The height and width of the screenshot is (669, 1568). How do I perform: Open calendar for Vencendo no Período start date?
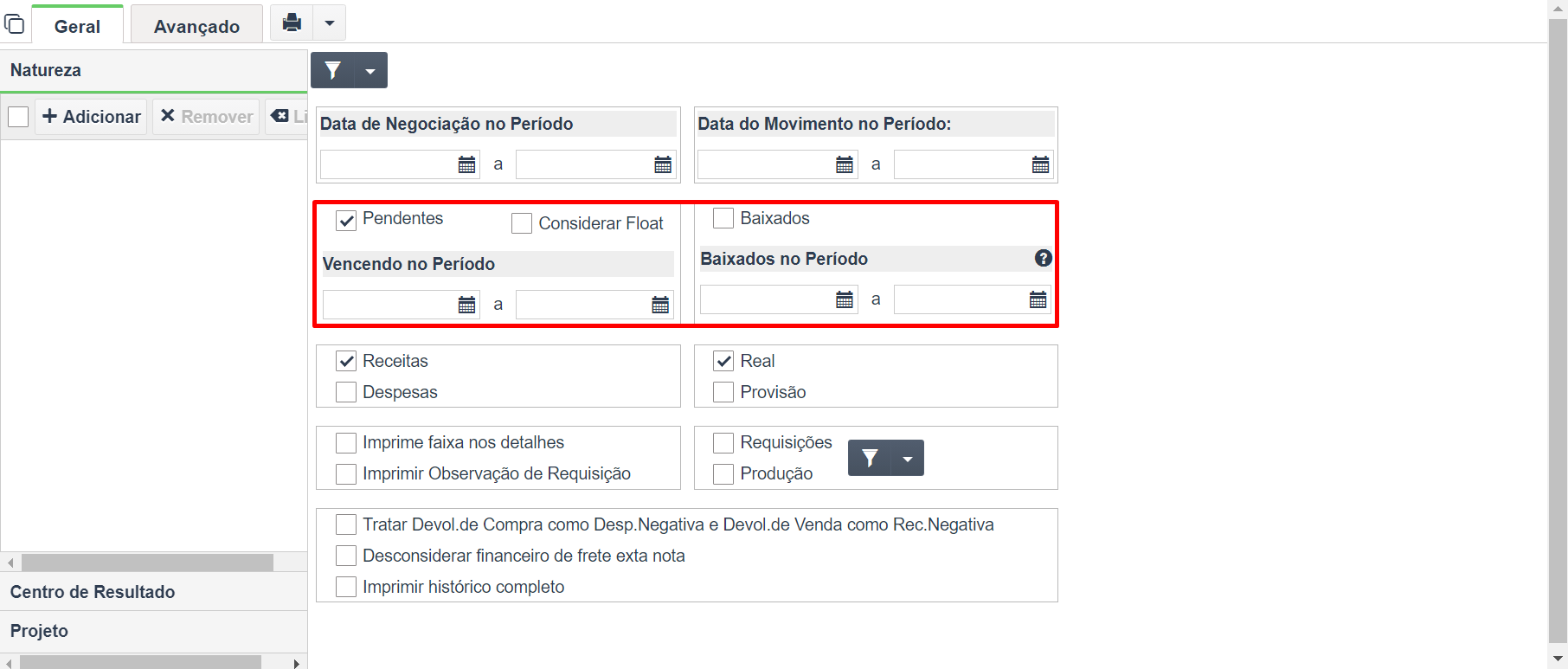(467, 305)
